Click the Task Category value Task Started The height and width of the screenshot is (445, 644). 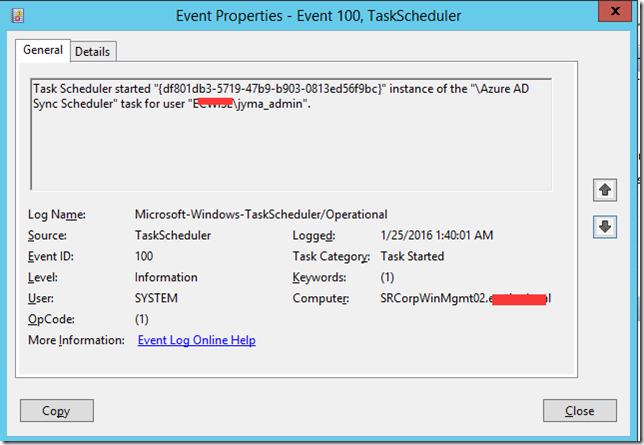pyautogui.click(x=412, y=256)
